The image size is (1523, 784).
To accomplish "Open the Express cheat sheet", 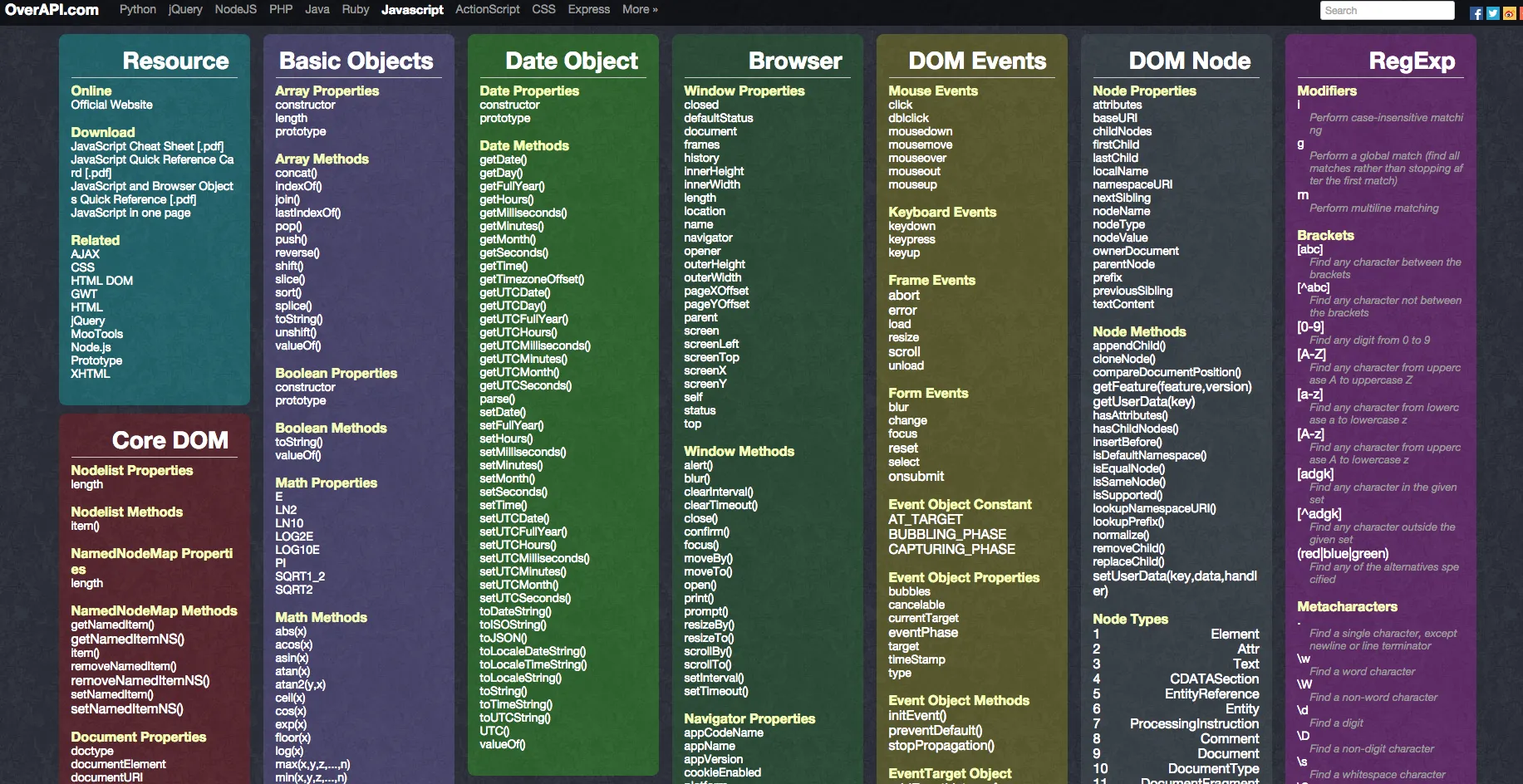I will pos(589,9).
